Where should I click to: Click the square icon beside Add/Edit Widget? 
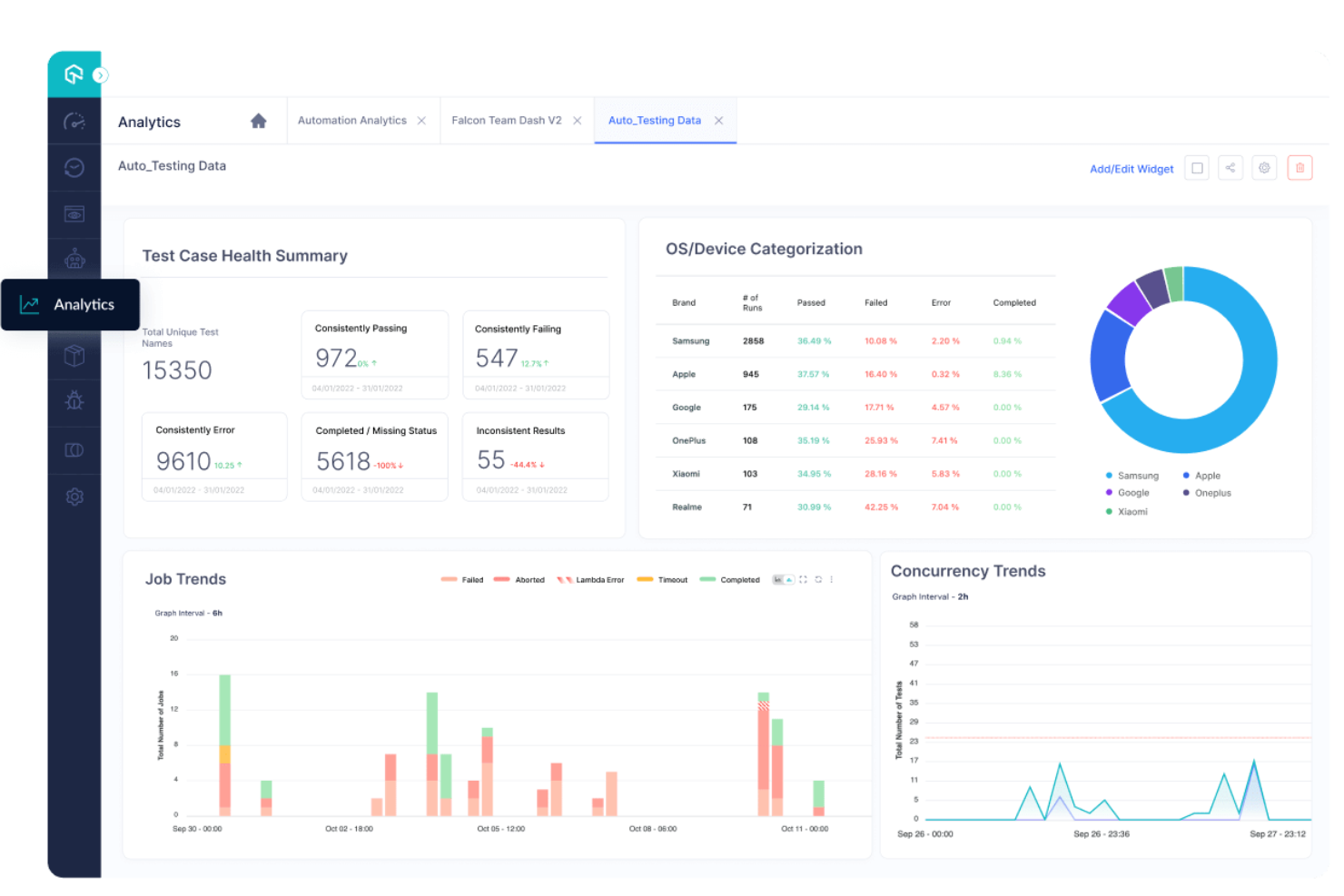[1197, 168]
